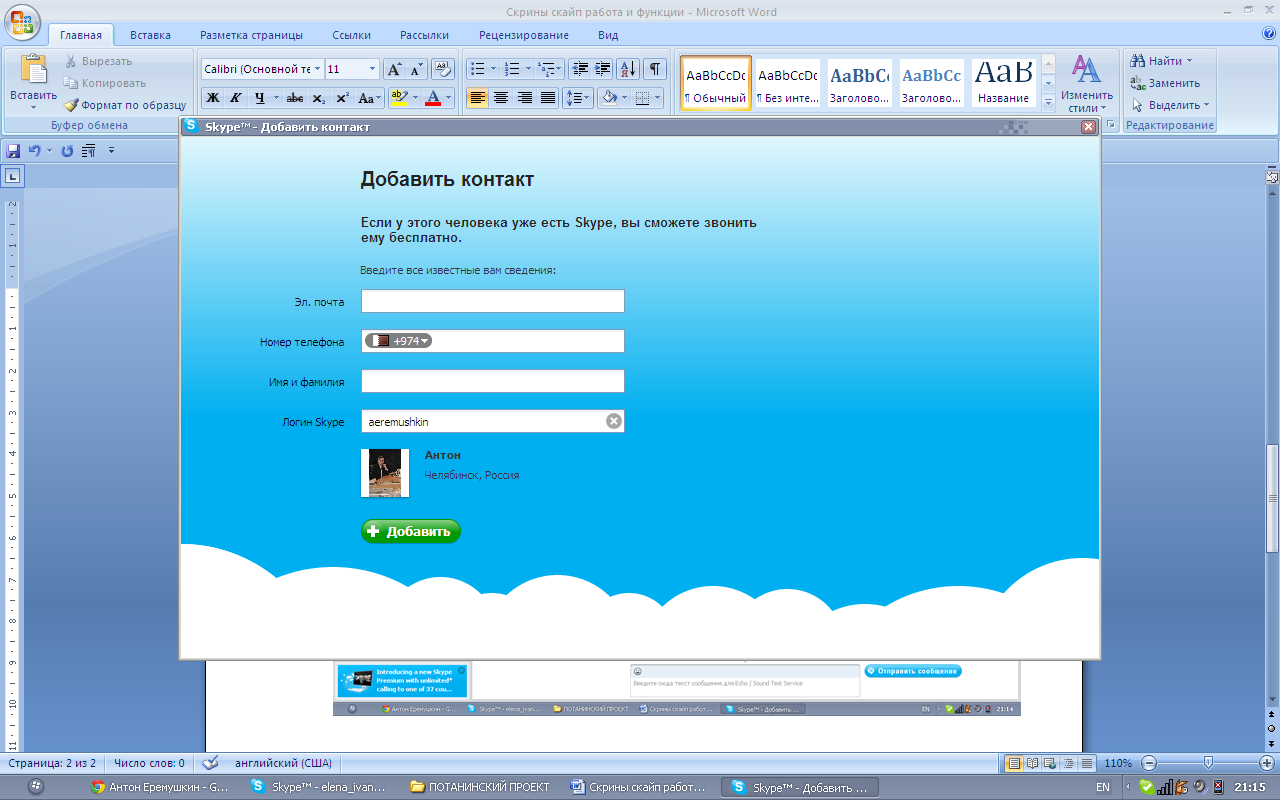Click Заменить (Replace) button
The height and width of the screenshot is (800, 1280).
[x=1165, y=83]
